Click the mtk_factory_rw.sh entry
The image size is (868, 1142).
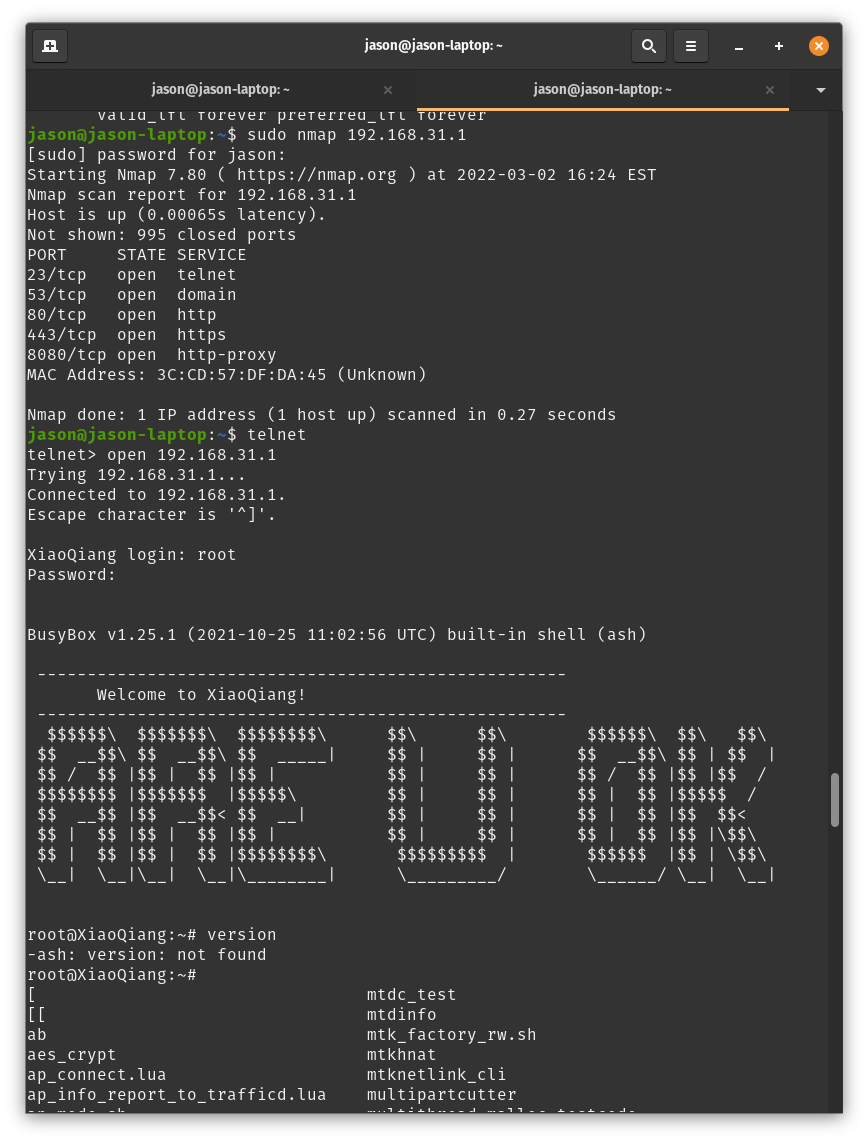451,1035
